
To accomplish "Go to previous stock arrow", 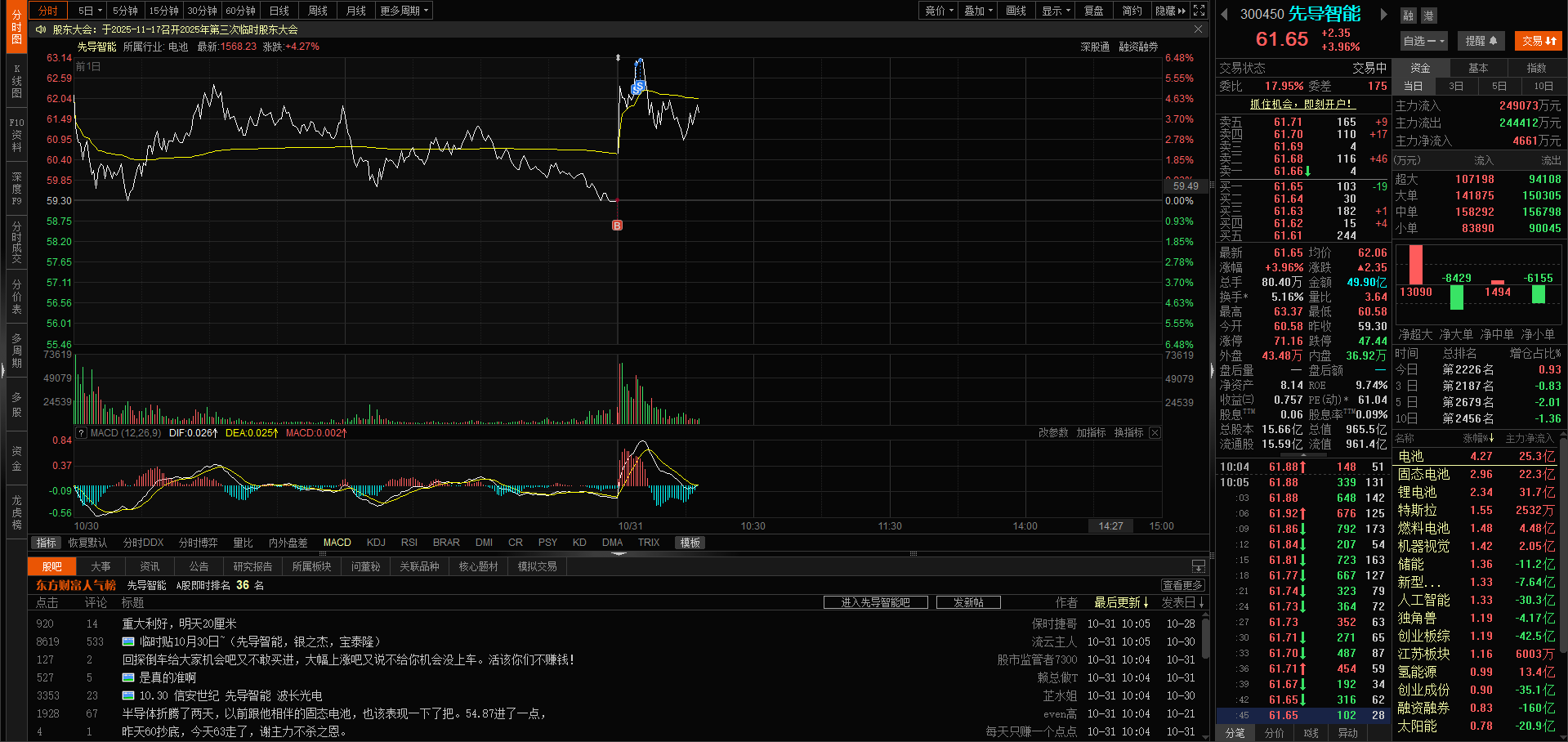I will (x=1224, y=14).
